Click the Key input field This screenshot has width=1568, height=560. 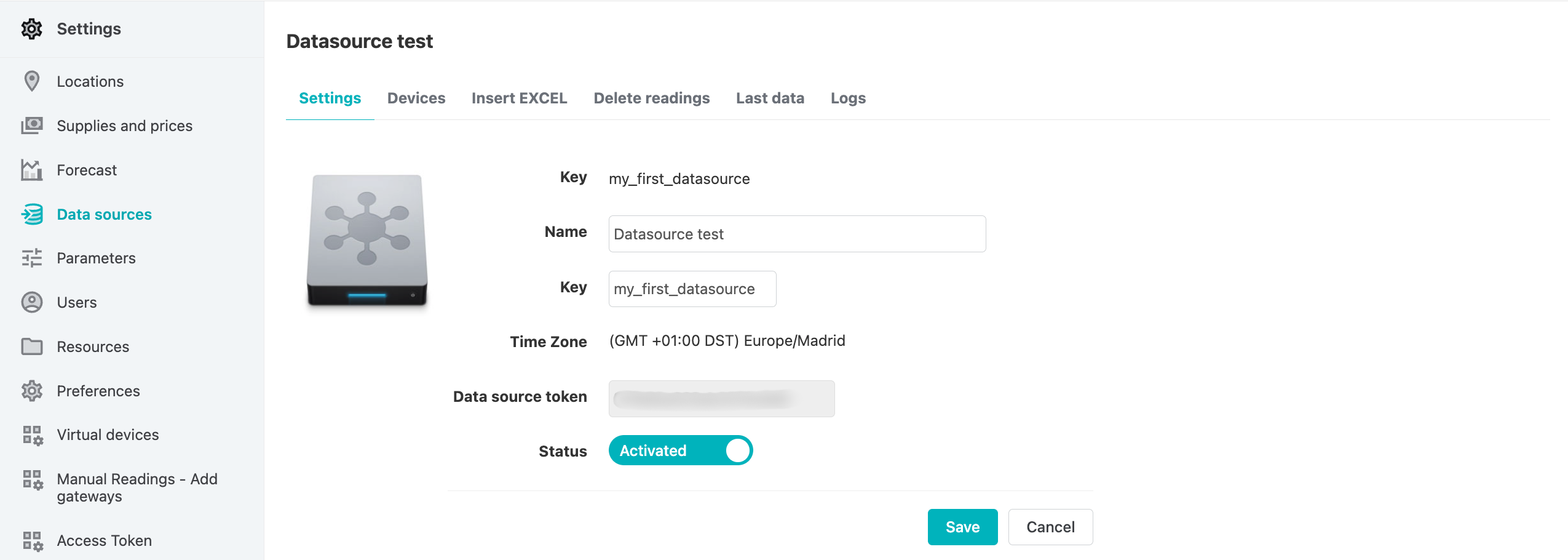click(692, 289)
